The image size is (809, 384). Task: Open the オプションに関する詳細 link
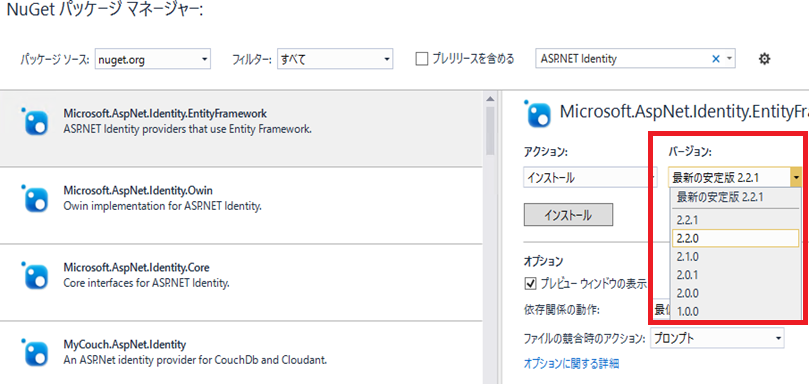click(571, 363)
